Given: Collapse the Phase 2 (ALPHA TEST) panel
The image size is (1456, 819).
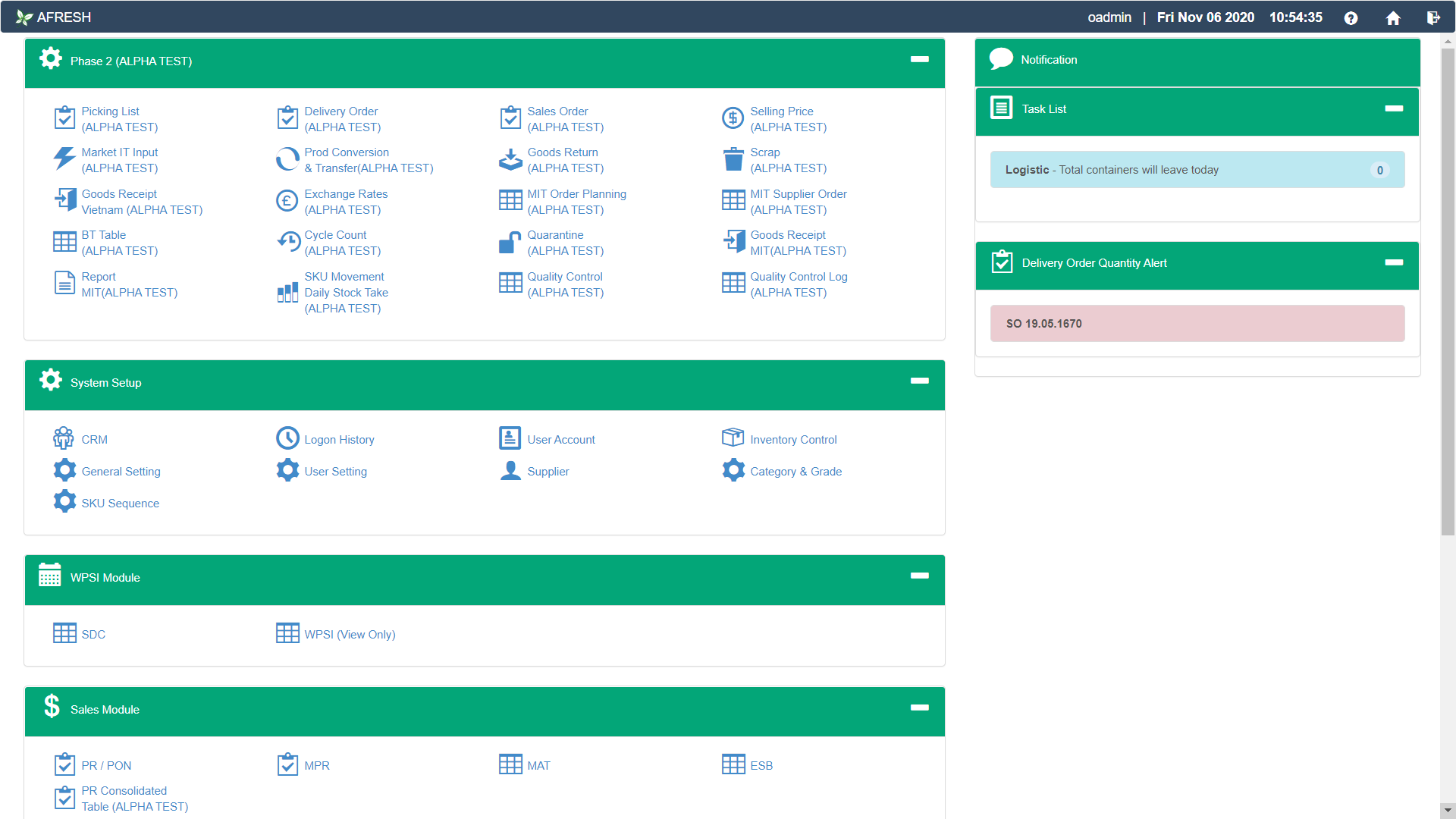Looking at the screenshot, I should [x=920, y=59].
